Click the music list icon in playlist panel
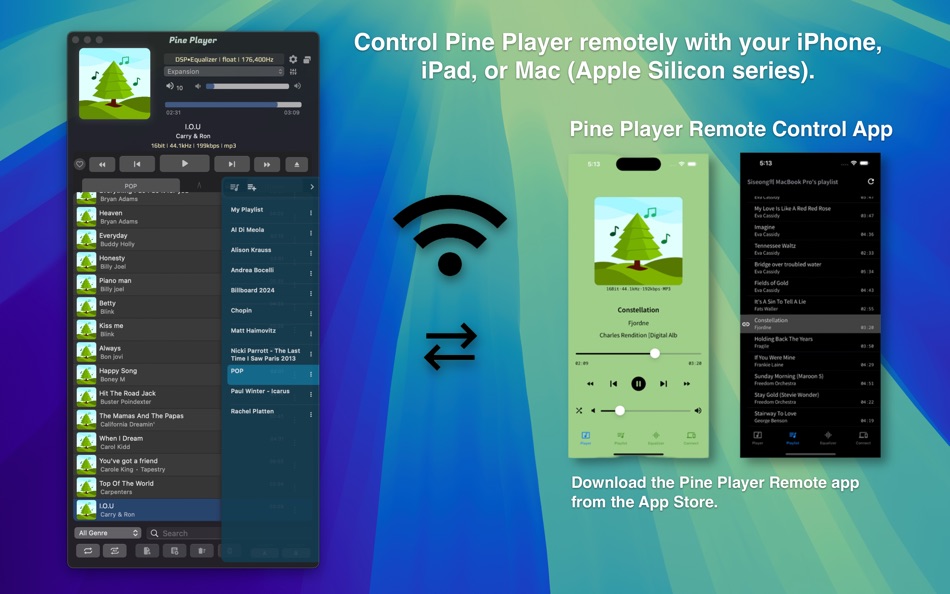The height and width of the screenshot is (594, 950). (x=234, y=187)
